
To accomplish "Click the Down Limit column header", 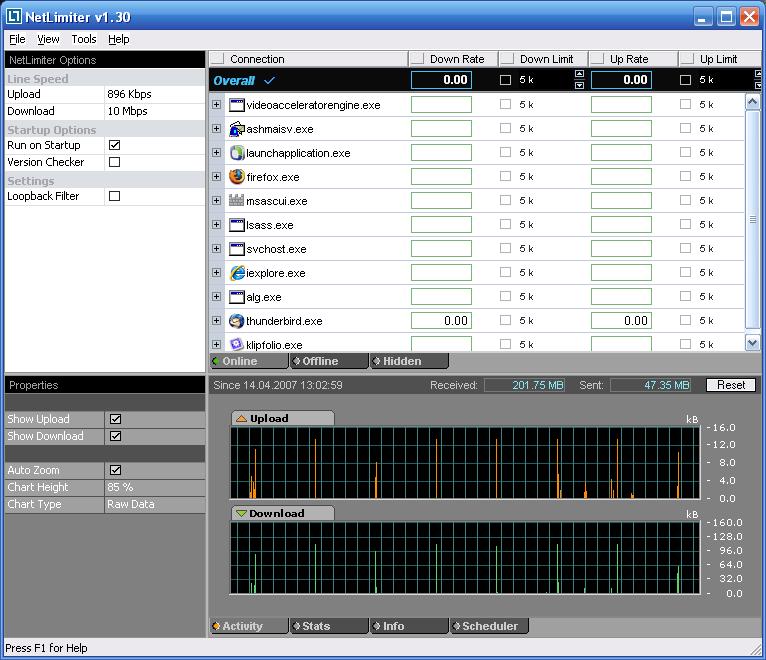I will point(543,59).
